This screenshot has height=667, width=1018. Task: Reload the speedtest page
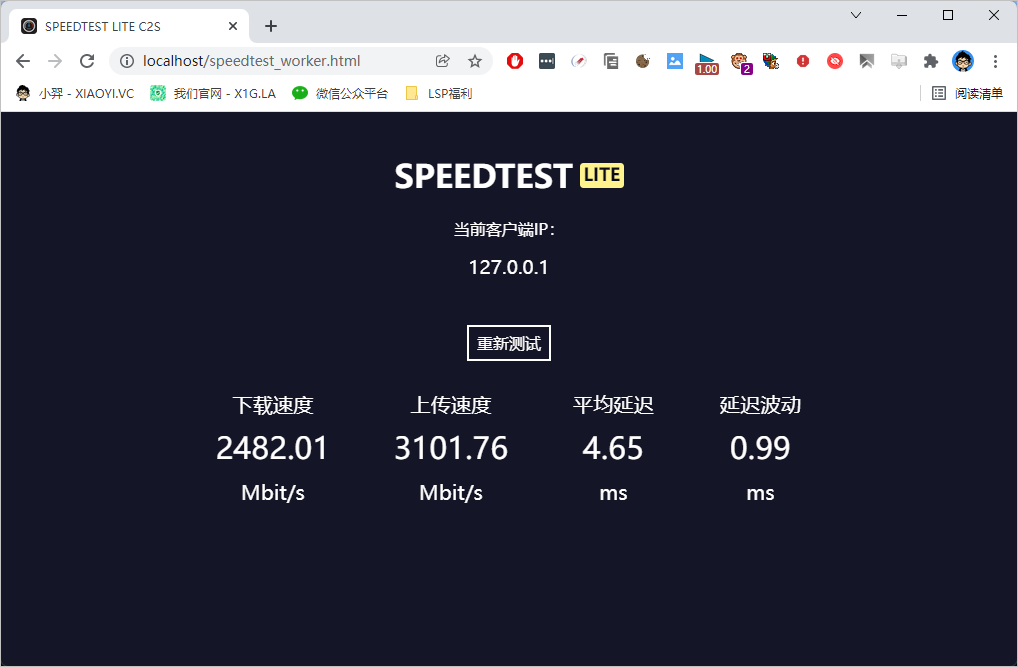87,61
